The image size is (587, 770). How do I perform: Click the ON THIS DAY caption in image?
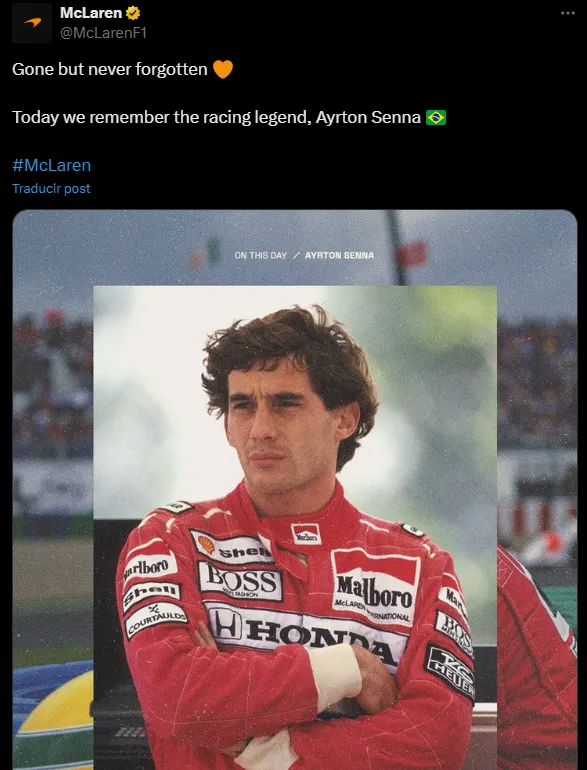coord(260,255)
